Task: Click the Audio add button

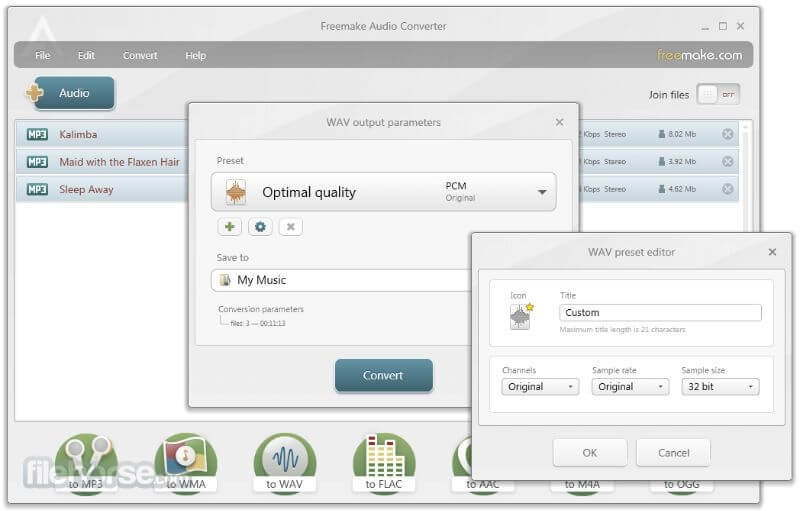Action: point(70,93)
